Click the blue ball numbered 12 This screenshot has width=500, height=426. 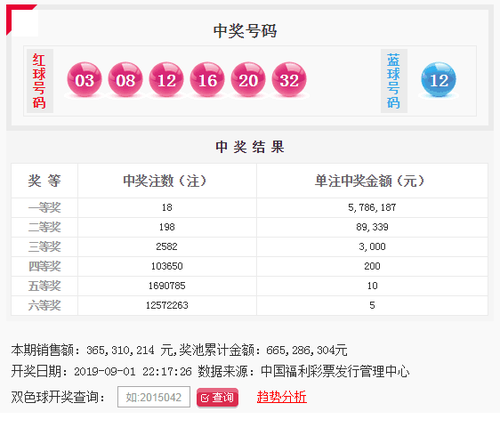pos(439,79)
